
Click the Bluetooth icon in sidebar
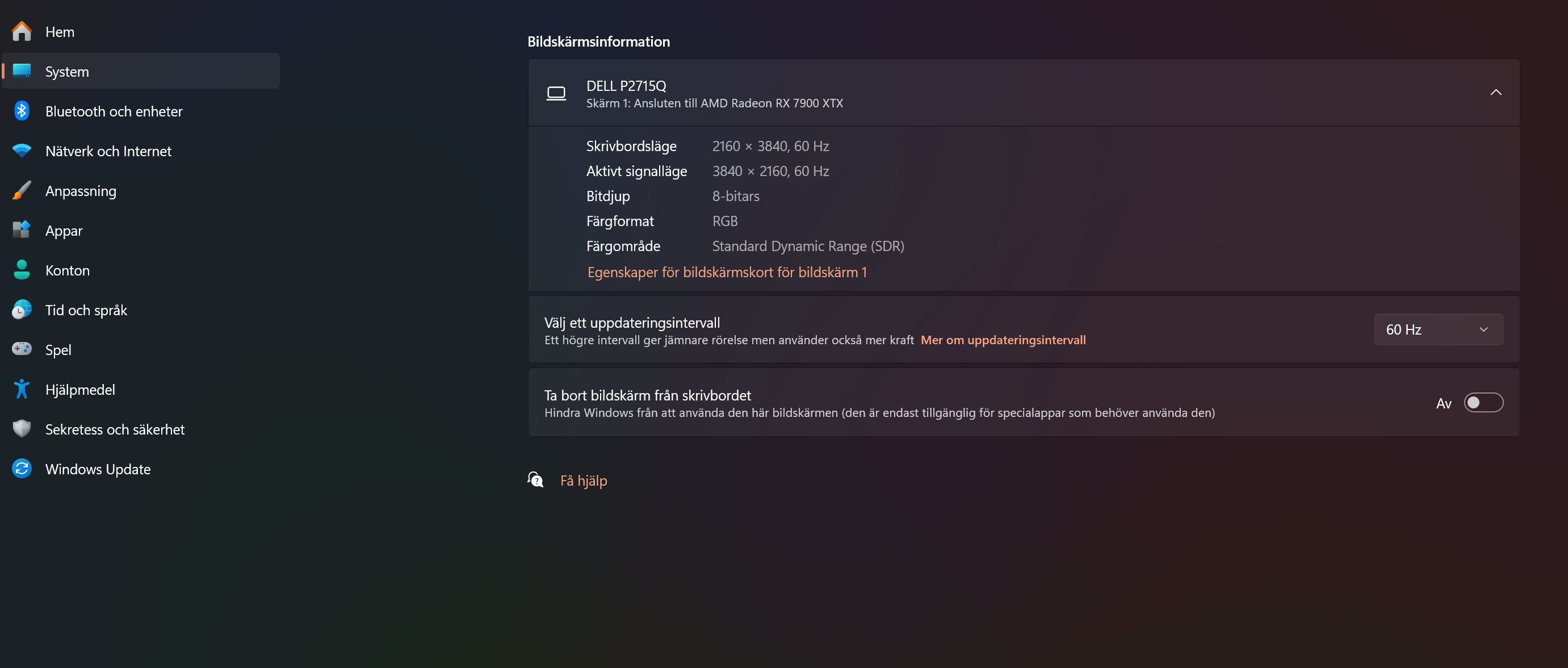click(x=22, y=111)
